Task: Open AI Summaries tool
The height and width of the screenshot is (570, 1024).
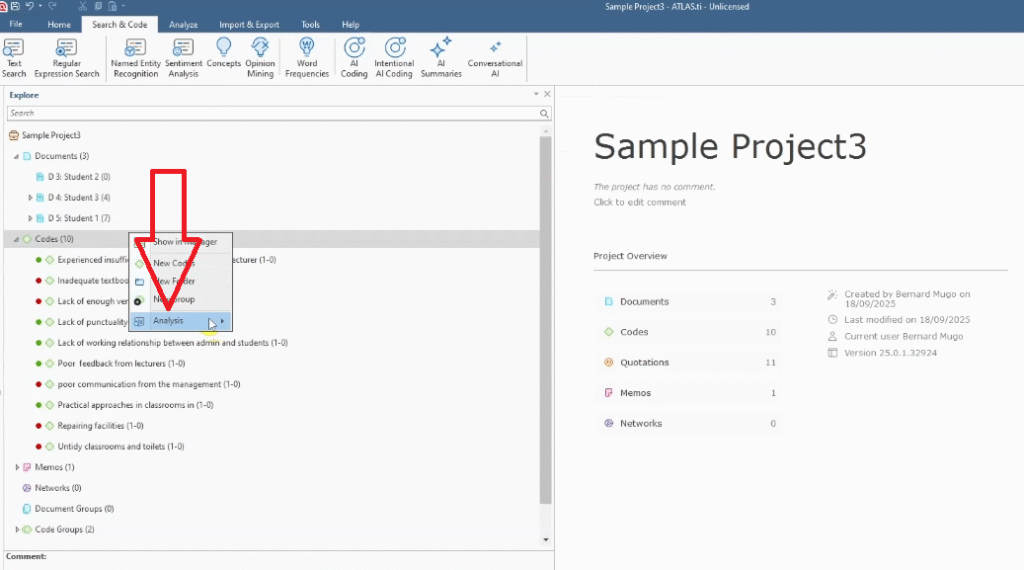Action: 441,57
